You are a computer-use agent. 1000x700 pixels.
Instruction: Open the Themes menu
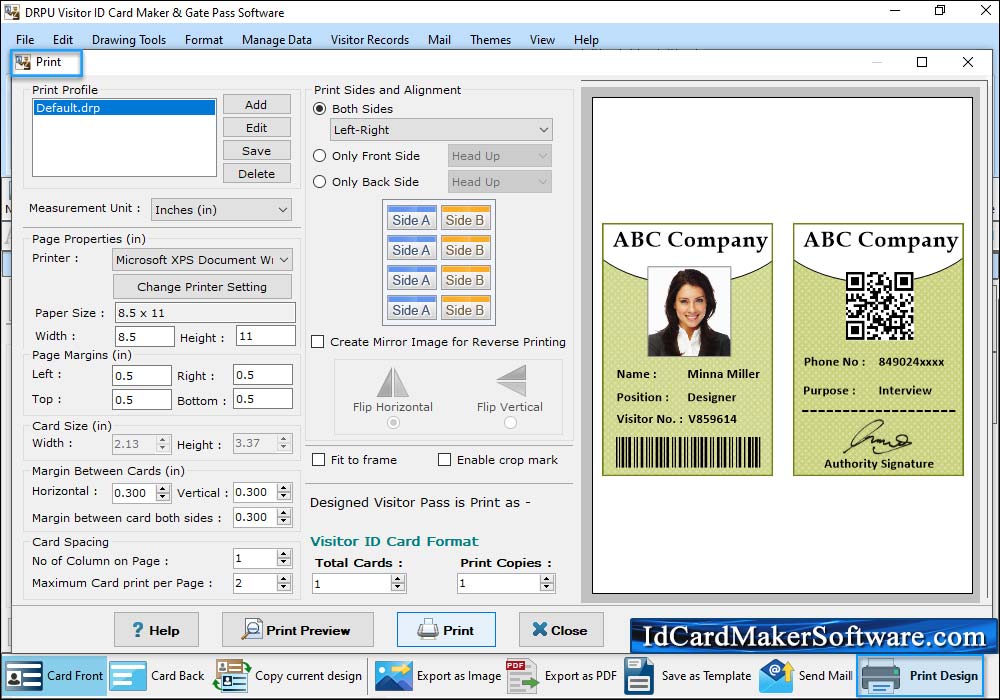(x=490, y=40)
